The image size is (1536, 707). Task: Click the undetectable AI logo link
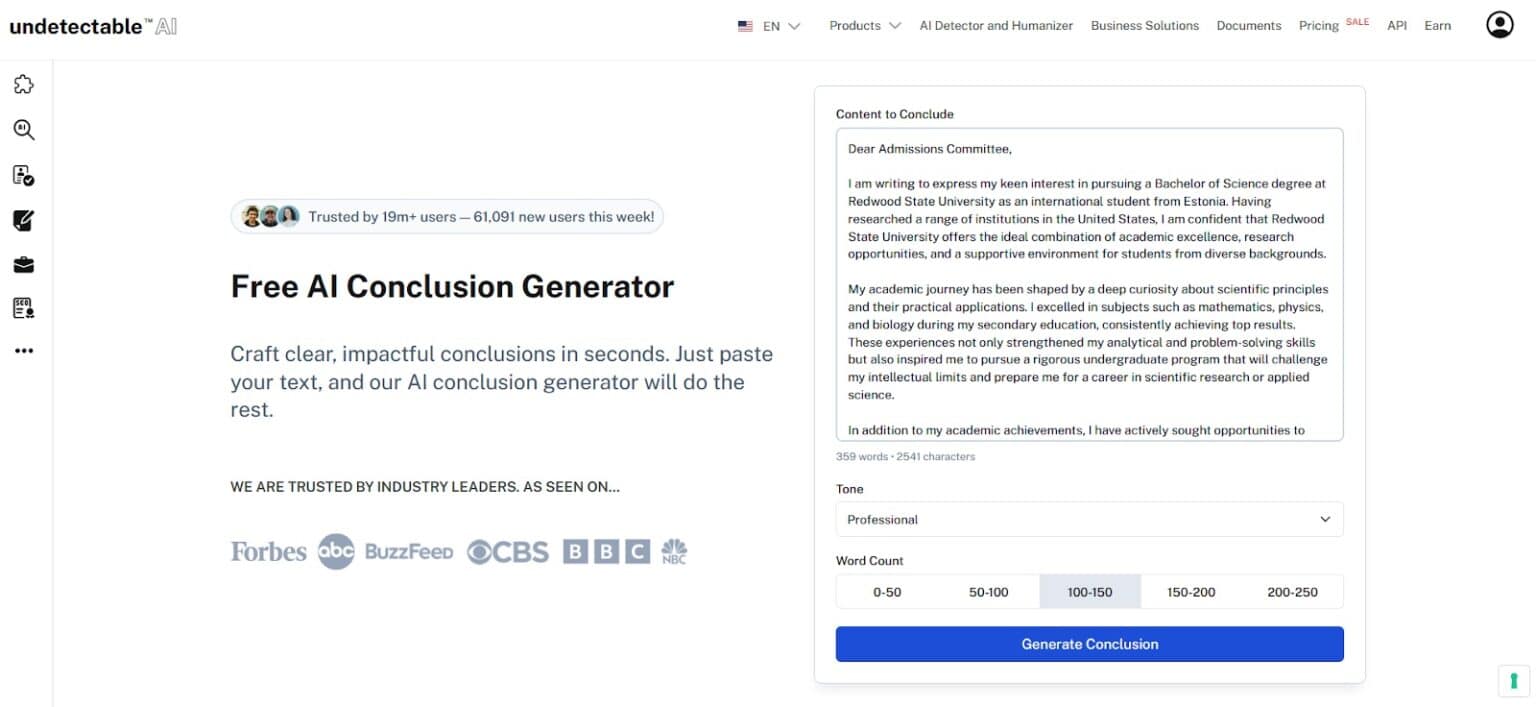coord(93,27)
